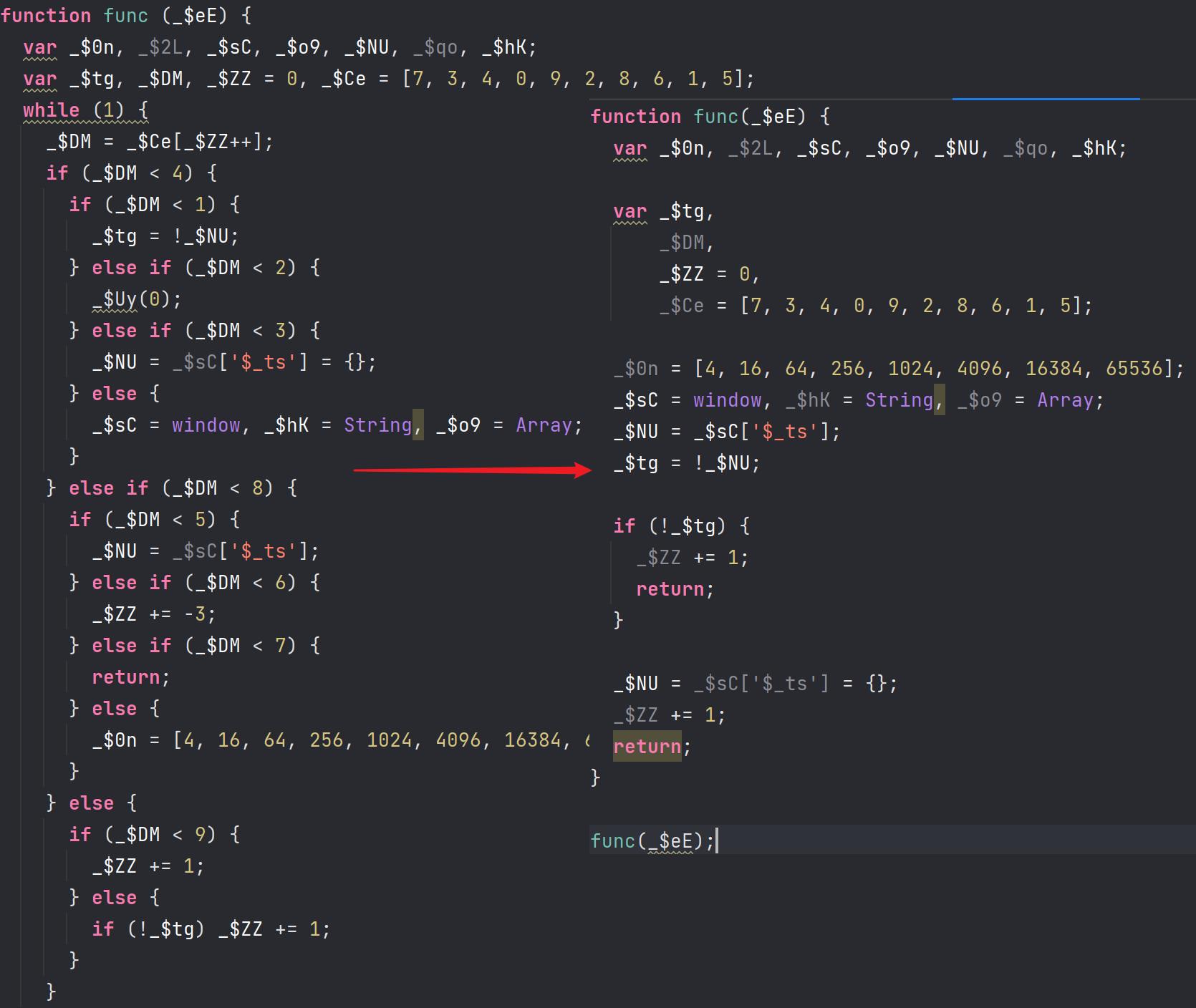
Task: Click the 'if (_$DM < 4) {' condition
Action: pos(132,173)
